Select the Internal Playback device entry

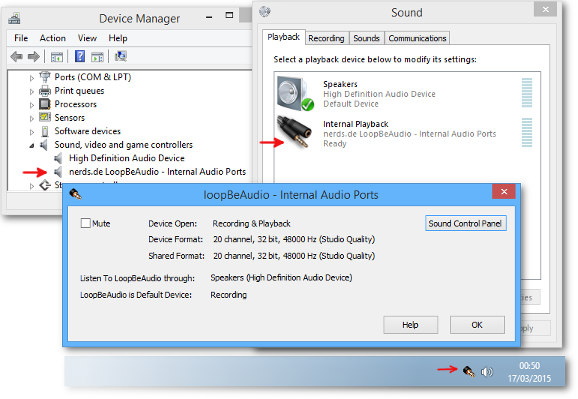pyautogui.click(x=407, y=133)
